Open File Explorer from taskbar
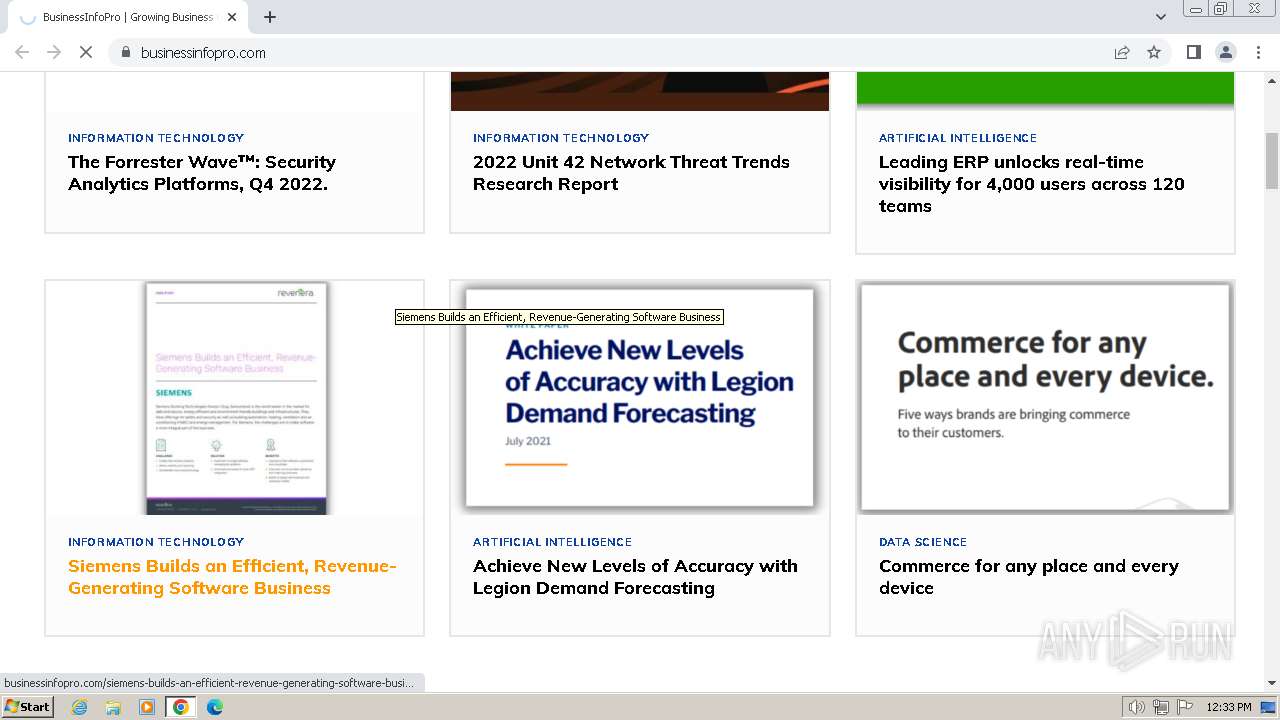The width and height of the screenshot is (1280, 720). (x=113, y=707)
